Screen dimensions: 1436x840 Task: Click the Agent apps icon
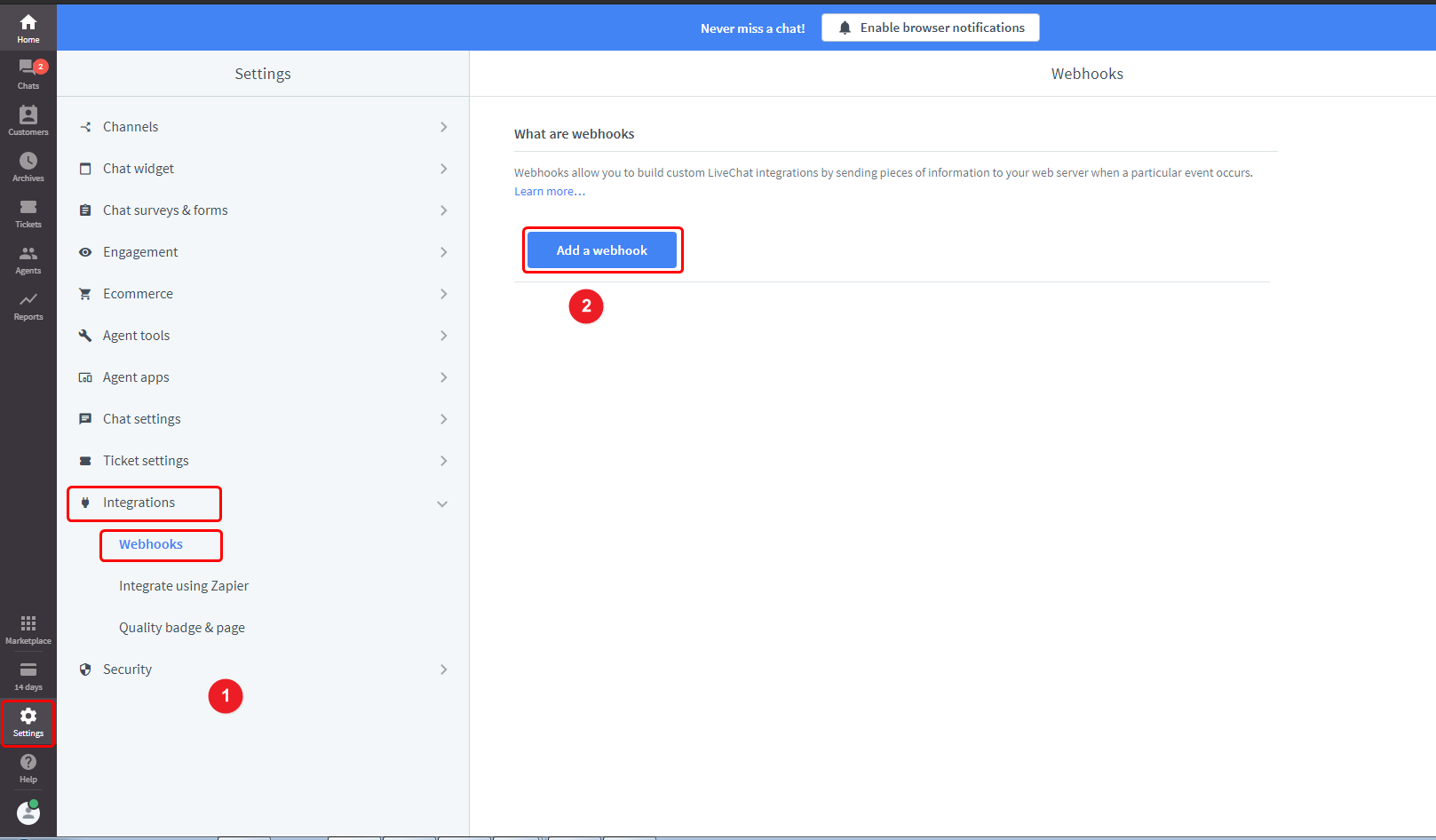pyautogui.click(x=85, y=377)
